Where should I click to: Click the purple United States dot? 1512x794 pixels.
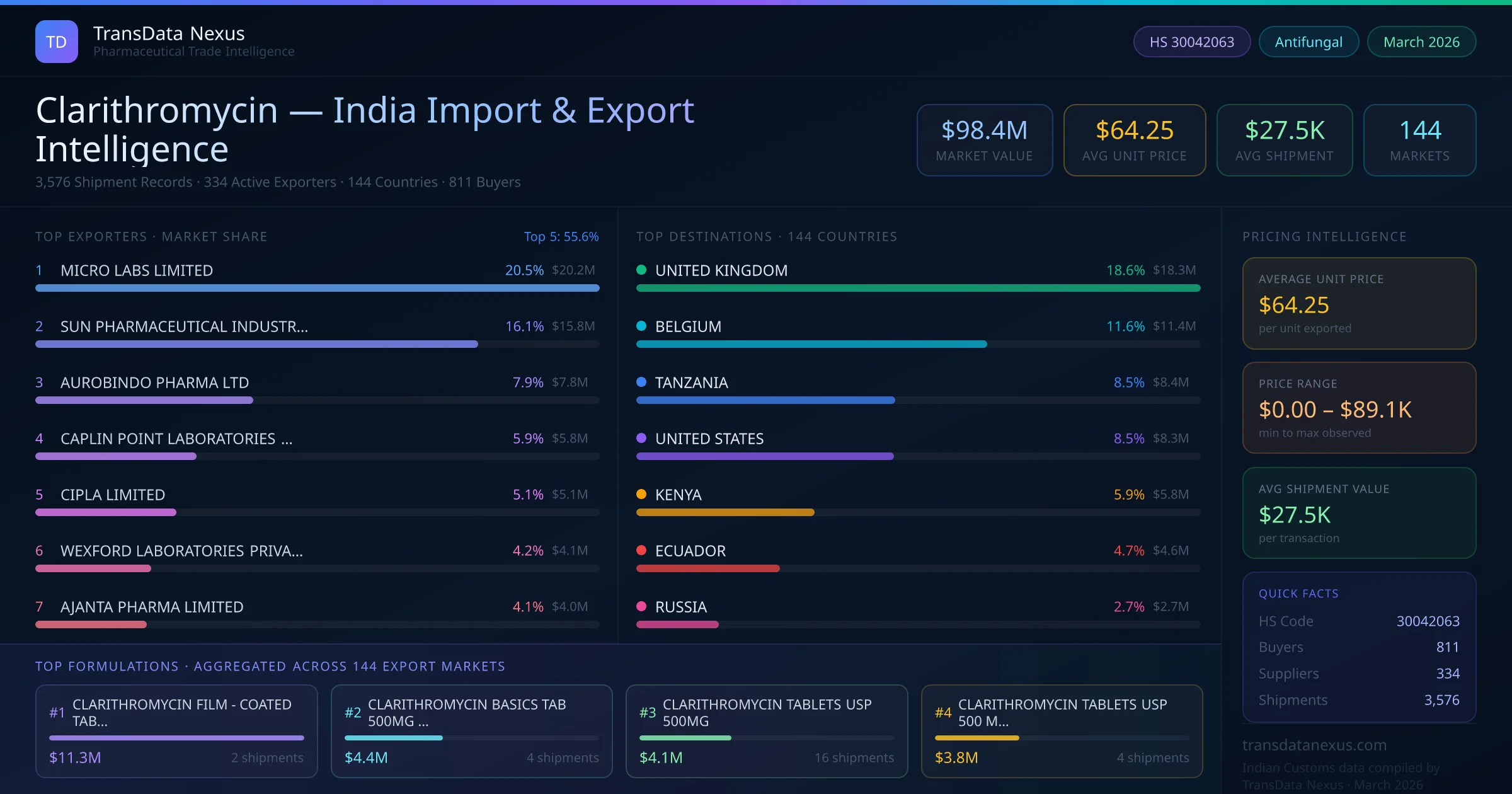[x=641, y=439]
